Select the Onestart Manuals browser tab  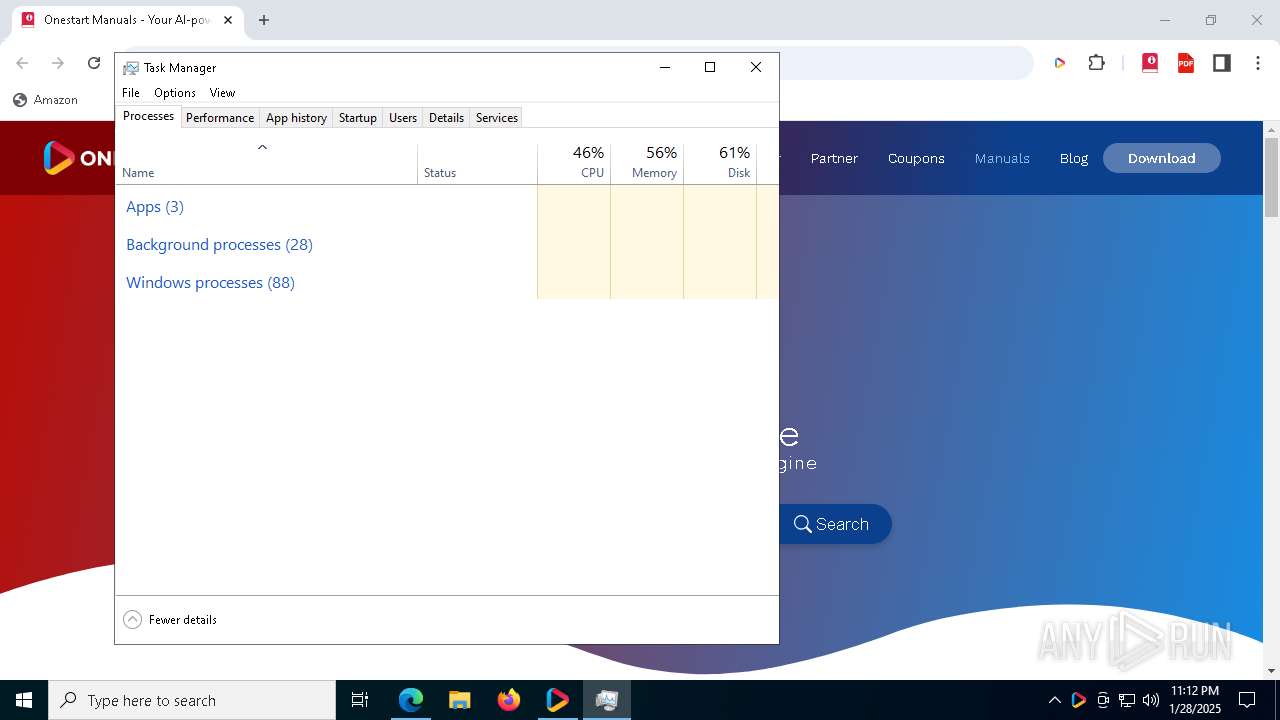coord(128,20)
